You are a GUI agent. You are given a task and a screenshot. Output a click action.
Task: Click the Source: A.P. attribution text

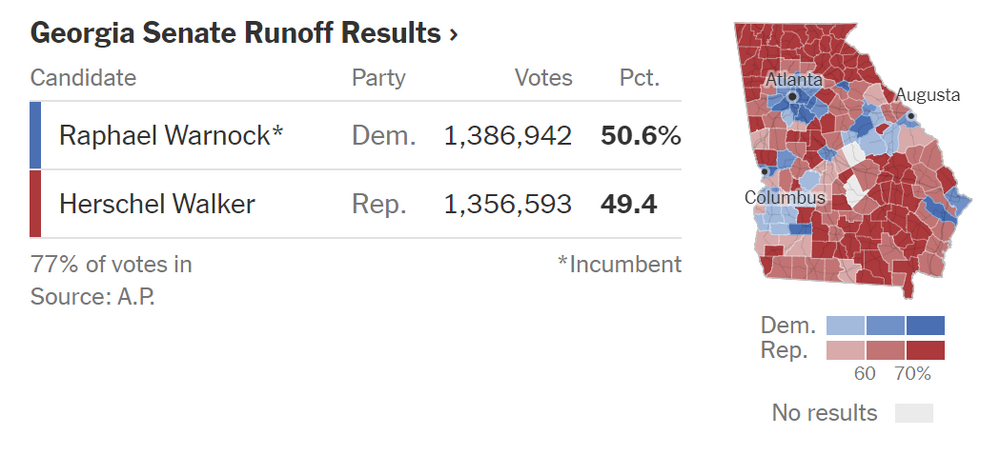click(92, 297)
